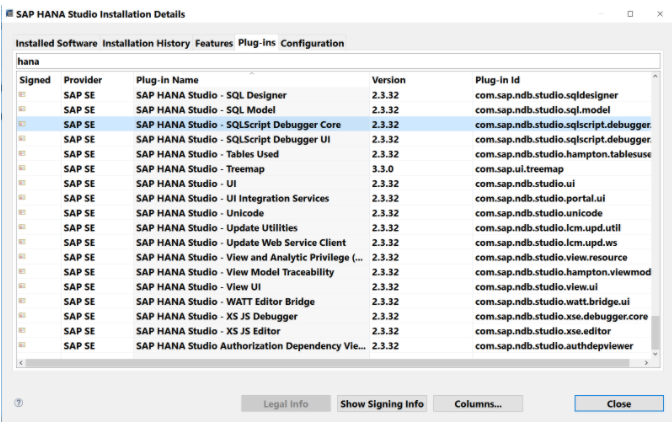The image size is (672, 426).
Task: Open the Configuration tab
Action: (312, 43)
